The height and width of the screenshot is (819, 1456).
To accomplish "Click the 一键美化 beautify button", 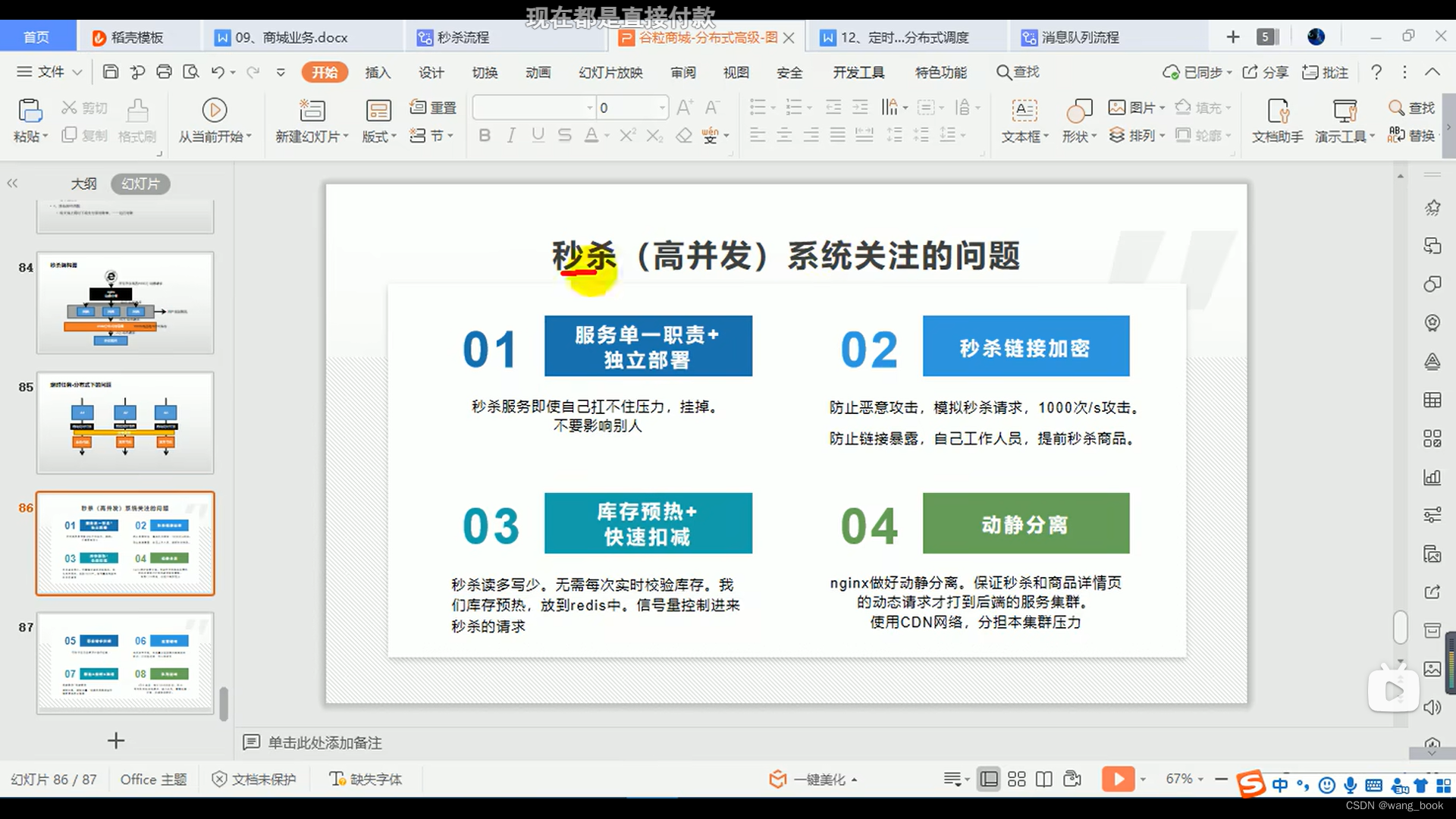I will coord(816,778).
